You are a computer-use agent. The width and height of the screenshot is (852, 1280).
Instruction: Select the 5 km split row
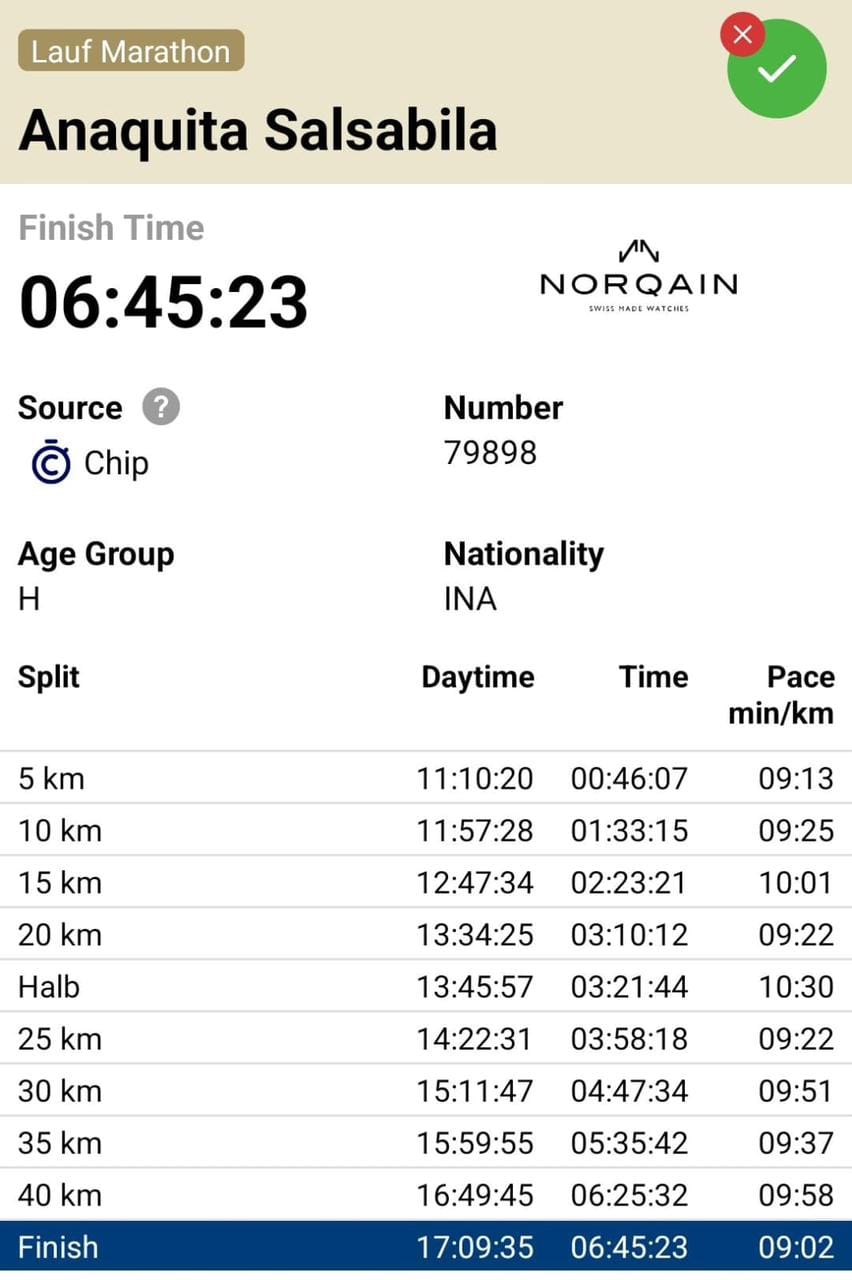coord(426,778)
